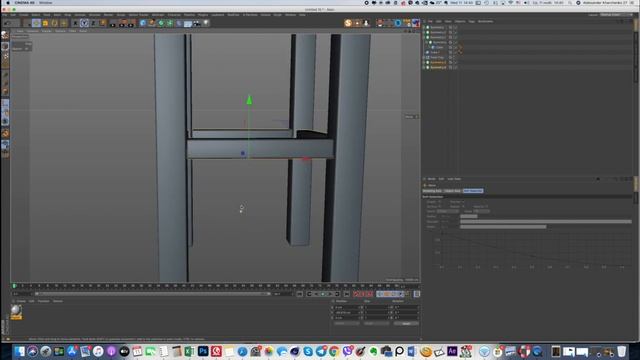Image resolution: width=640 pixels, height=360 pixels.
Task: Switch to Model mode icon
Action: pos(5,46)
